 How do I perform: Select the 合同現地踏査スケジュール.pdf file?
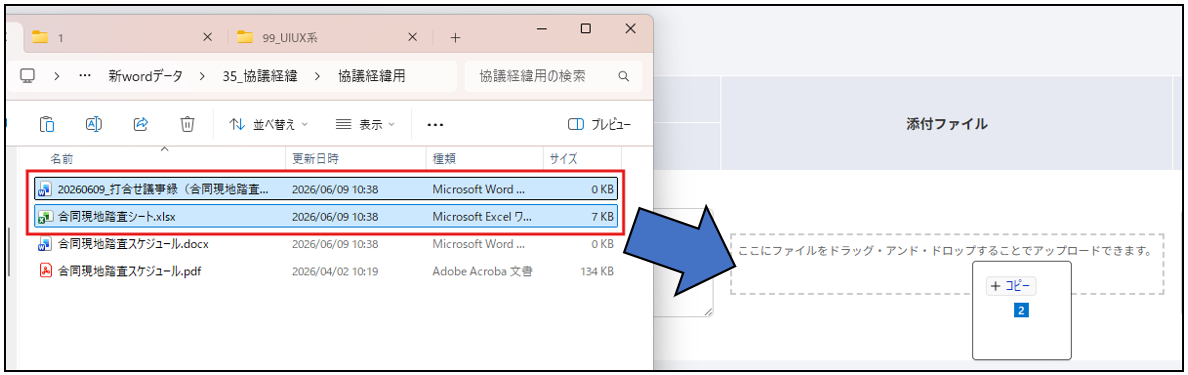(326, 270)
